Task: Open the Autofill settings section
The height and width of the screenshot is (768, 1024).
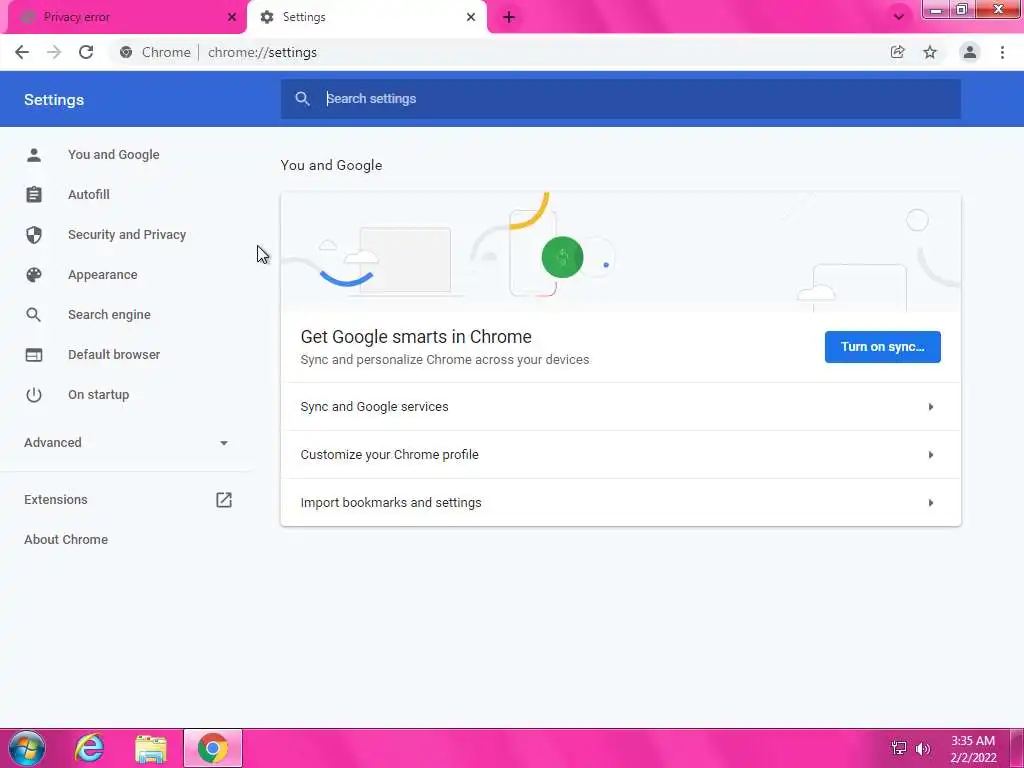Action: pyautogui.click(x=89, y=195)
